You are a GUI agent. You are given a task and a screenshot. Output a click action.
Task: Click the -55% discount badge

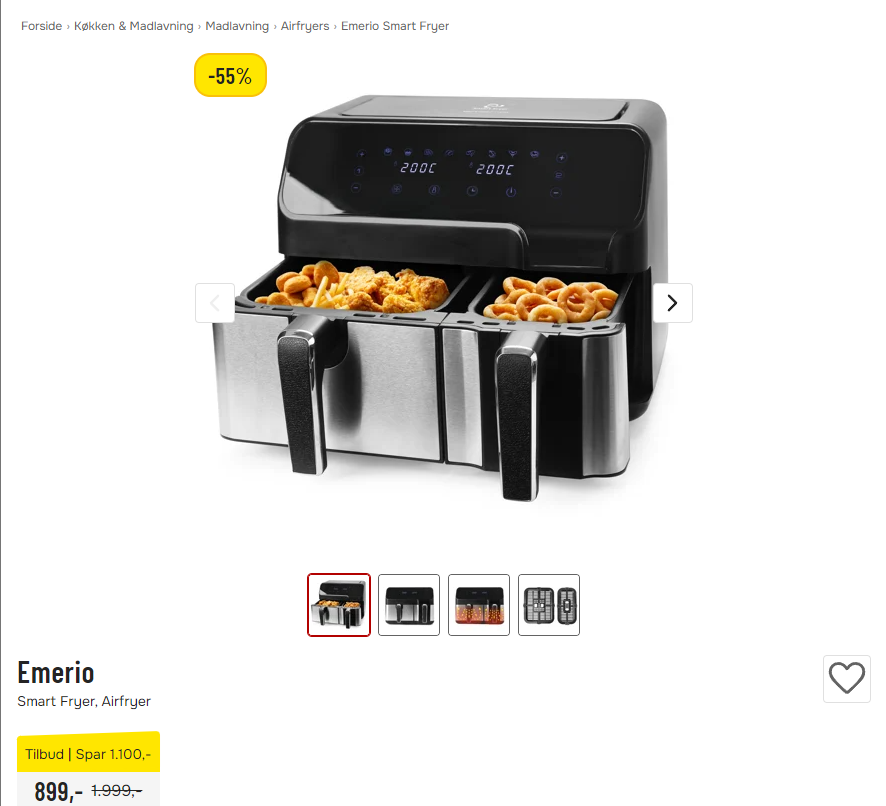(231, 75)
